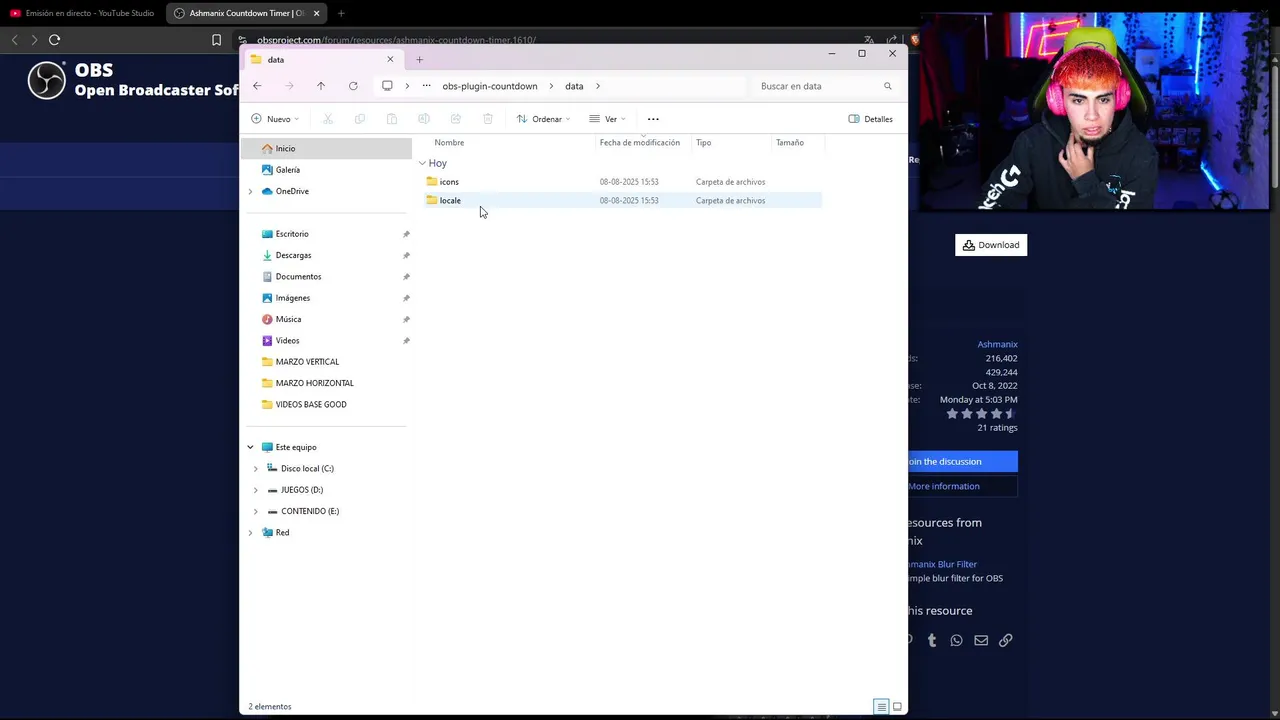The height and width of the screenshot is (720, 1280).
Task: Refresh the data folder view
Action: tap(353, 86)
